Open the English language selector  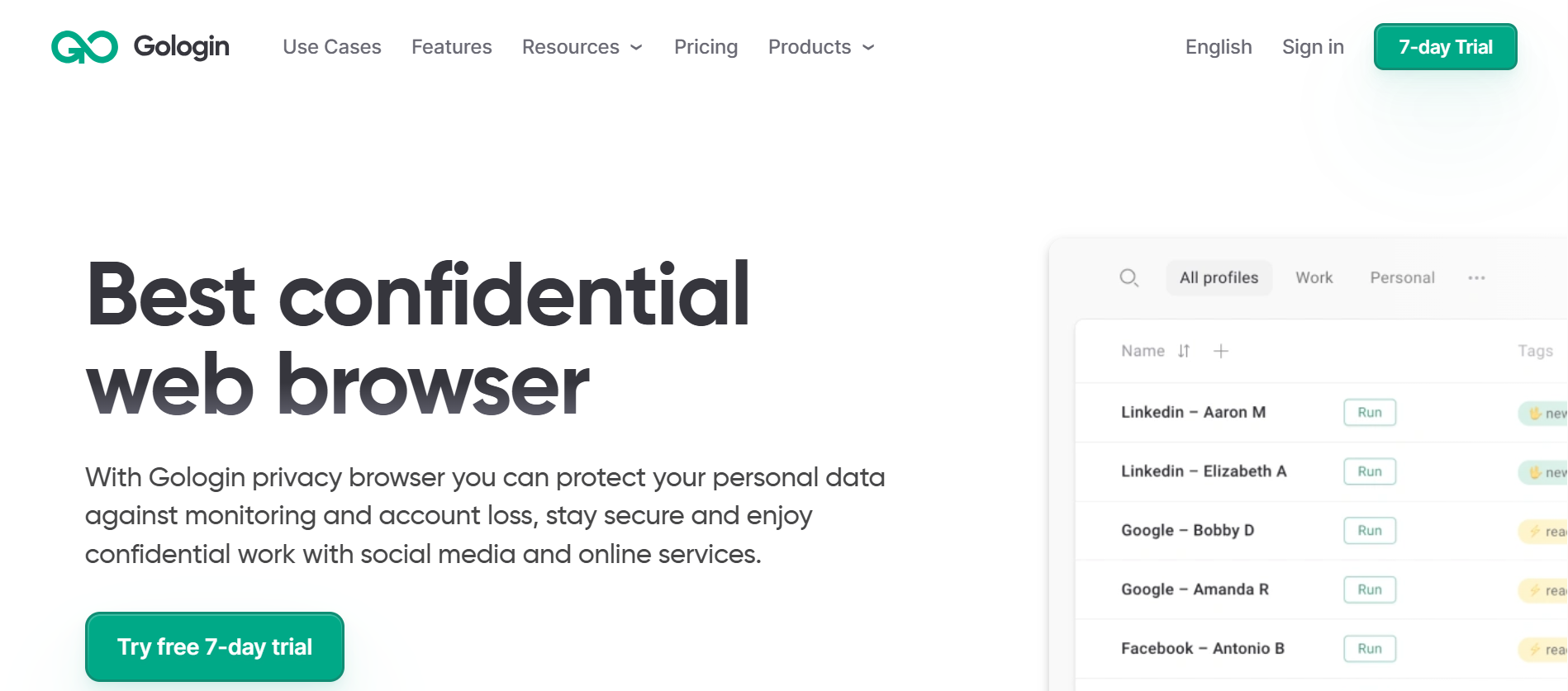coord(1218,47)
